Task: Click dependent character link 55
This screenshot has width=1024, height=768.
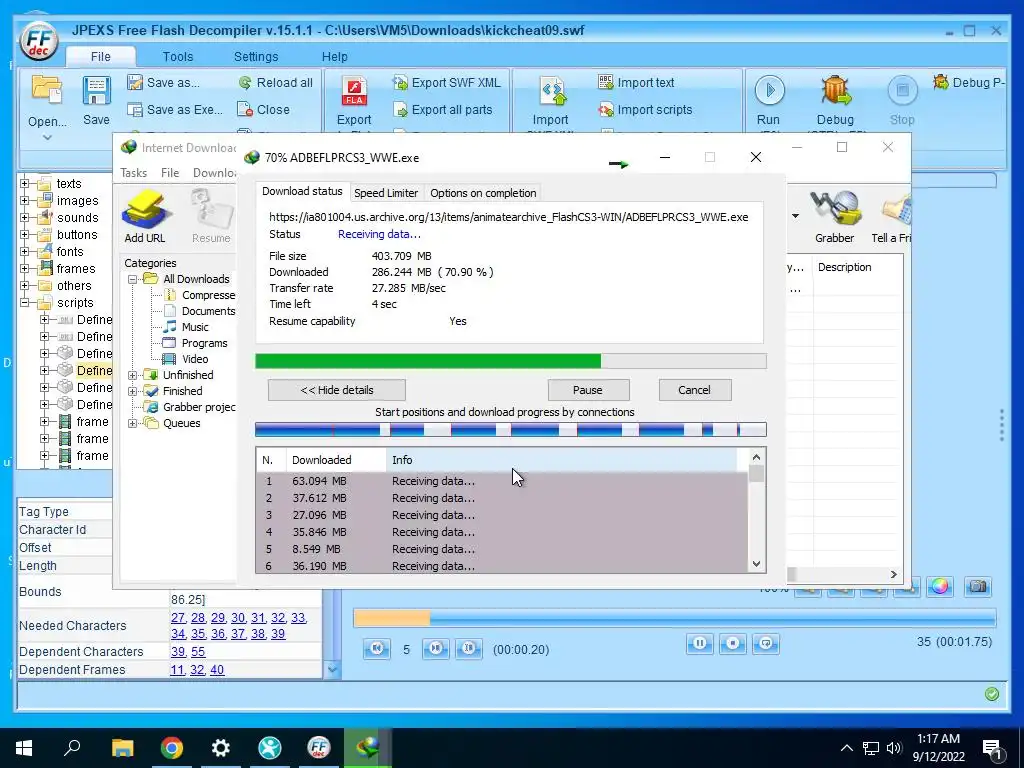Action: (198, 651)
